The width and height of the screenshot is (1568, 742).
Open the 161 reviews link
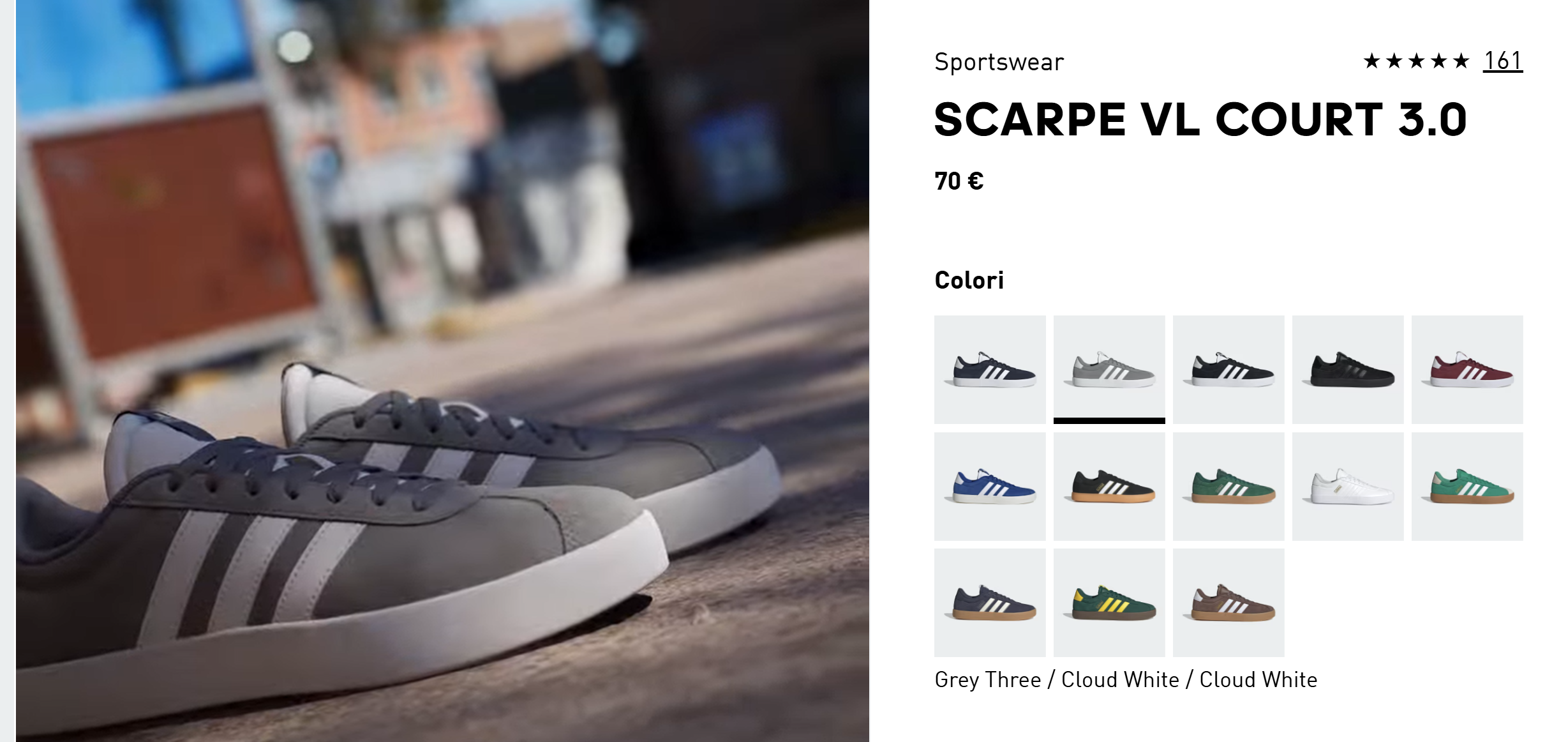click(x=1503, y=61)
